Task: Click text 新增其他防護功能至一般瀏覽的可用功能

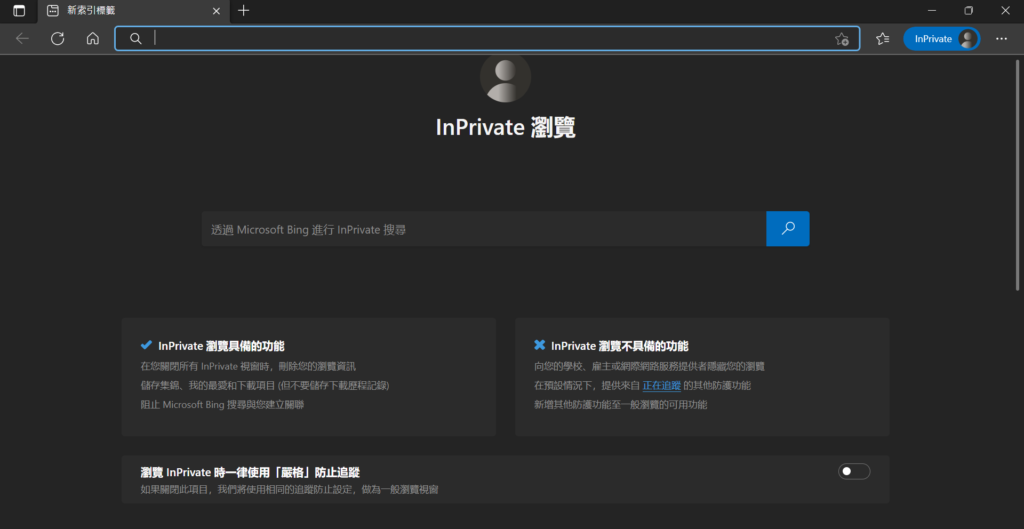Action: [620, 404]
